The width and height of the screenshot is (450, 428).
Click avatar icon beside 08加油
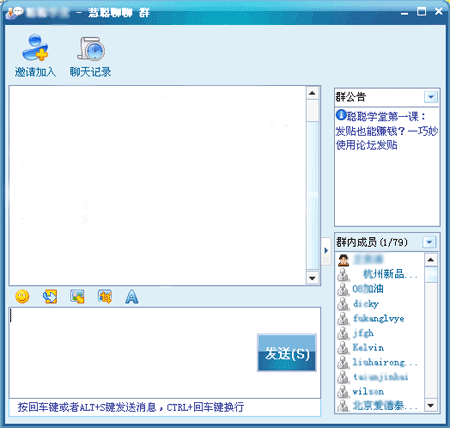tap(343, 289)
